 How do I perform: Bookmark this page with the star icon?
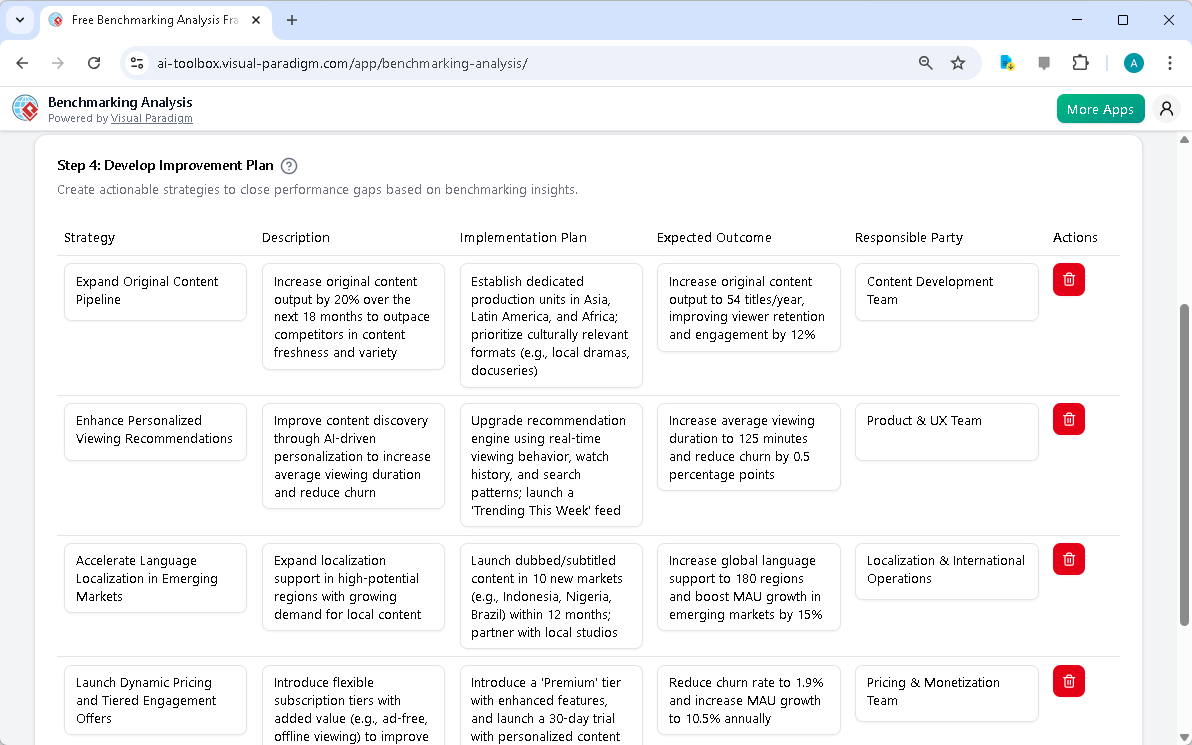coord(958,62)
